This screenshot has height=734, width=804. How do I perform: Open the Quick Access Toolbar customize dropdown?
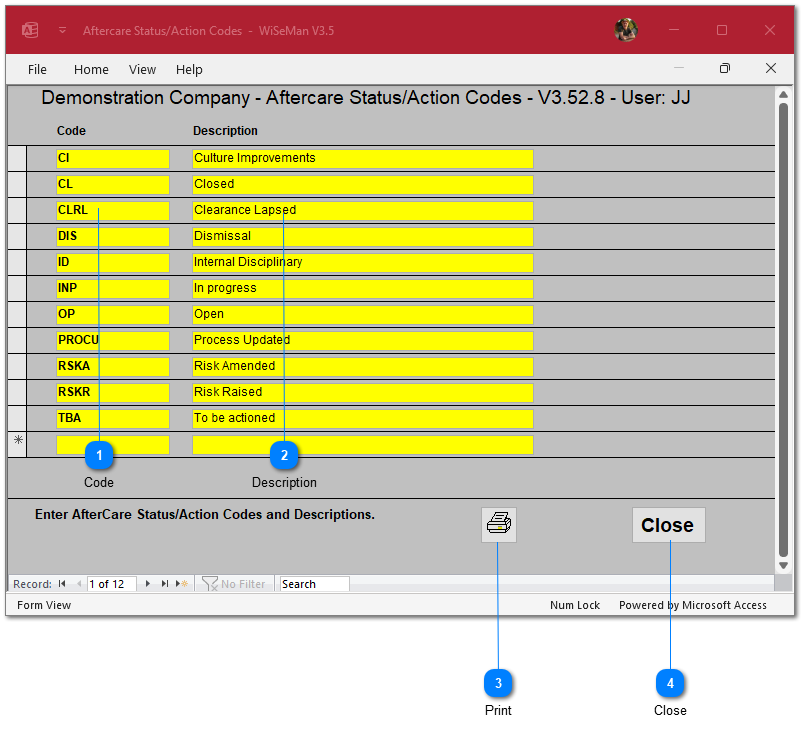point(62,30)
